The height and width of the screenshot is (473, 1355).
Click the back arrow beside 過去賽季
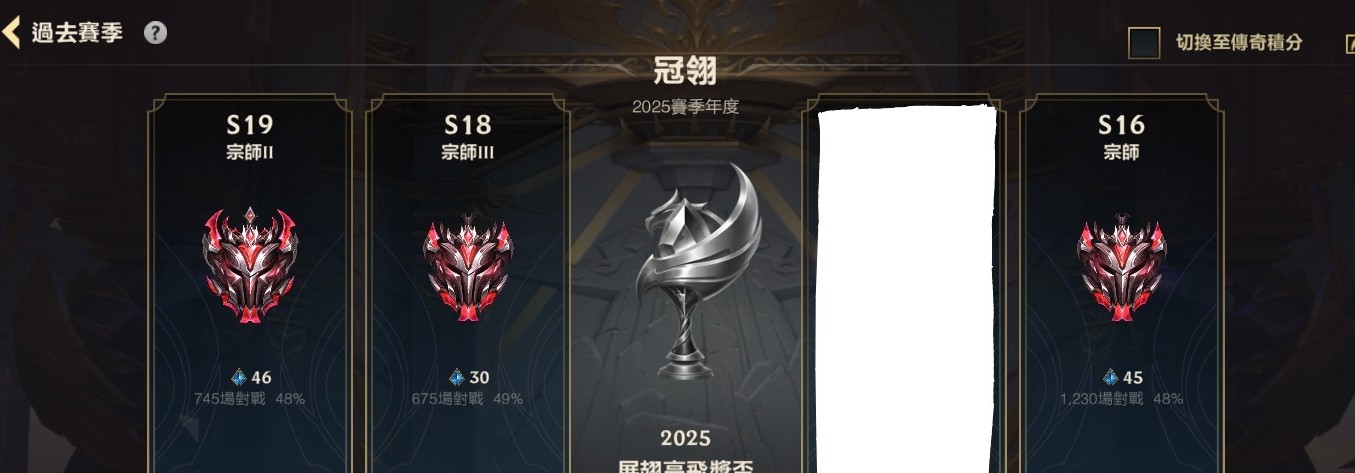(11, 32)
